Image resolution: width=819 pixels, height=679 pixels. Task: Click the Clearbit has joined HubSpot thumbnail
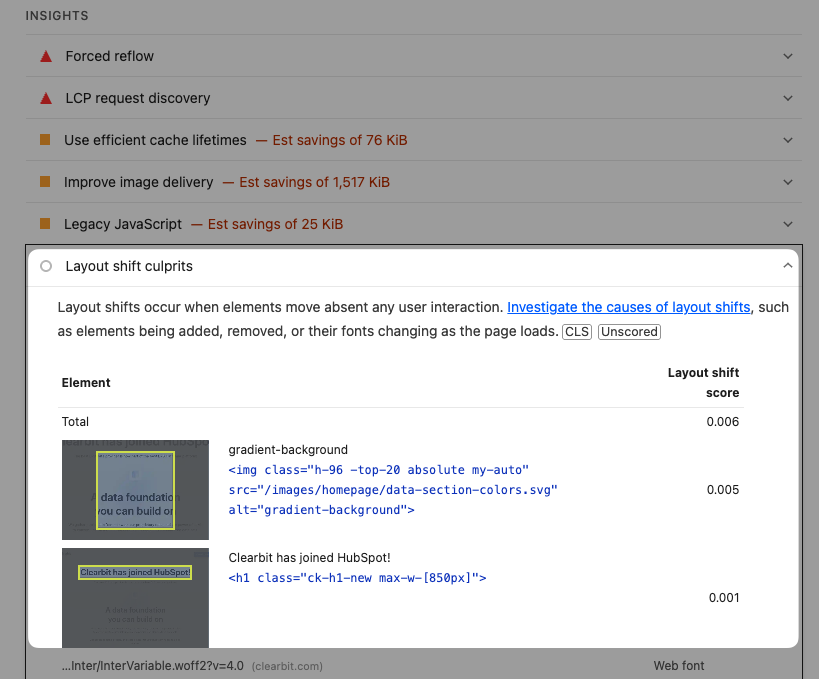point(135,597)
